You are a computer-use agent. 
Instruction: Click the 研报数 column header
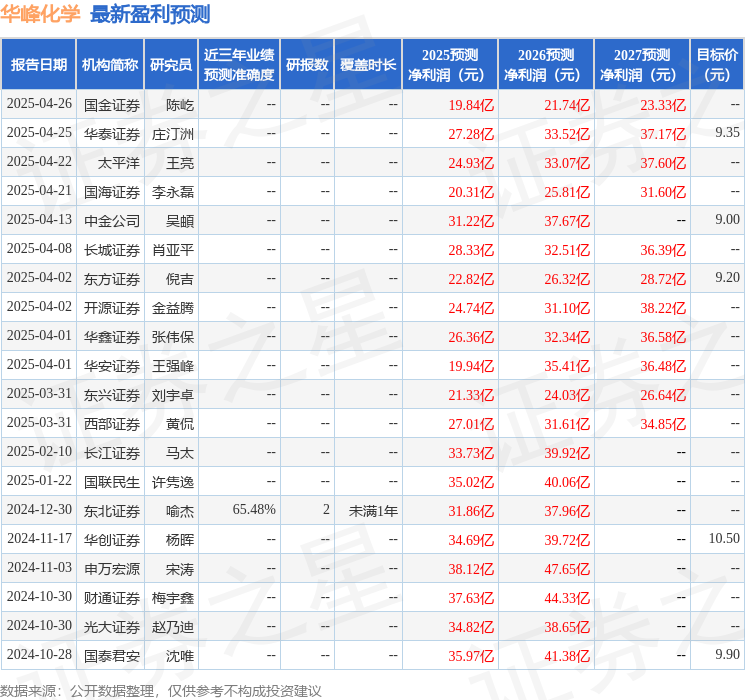point(307,65)
